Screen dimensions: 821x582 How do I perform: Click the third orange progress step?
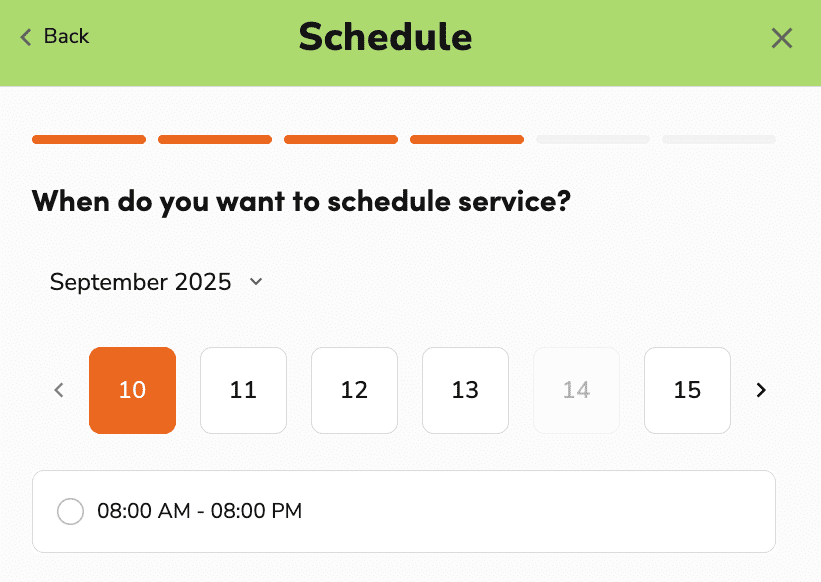[x=341, y=140]
